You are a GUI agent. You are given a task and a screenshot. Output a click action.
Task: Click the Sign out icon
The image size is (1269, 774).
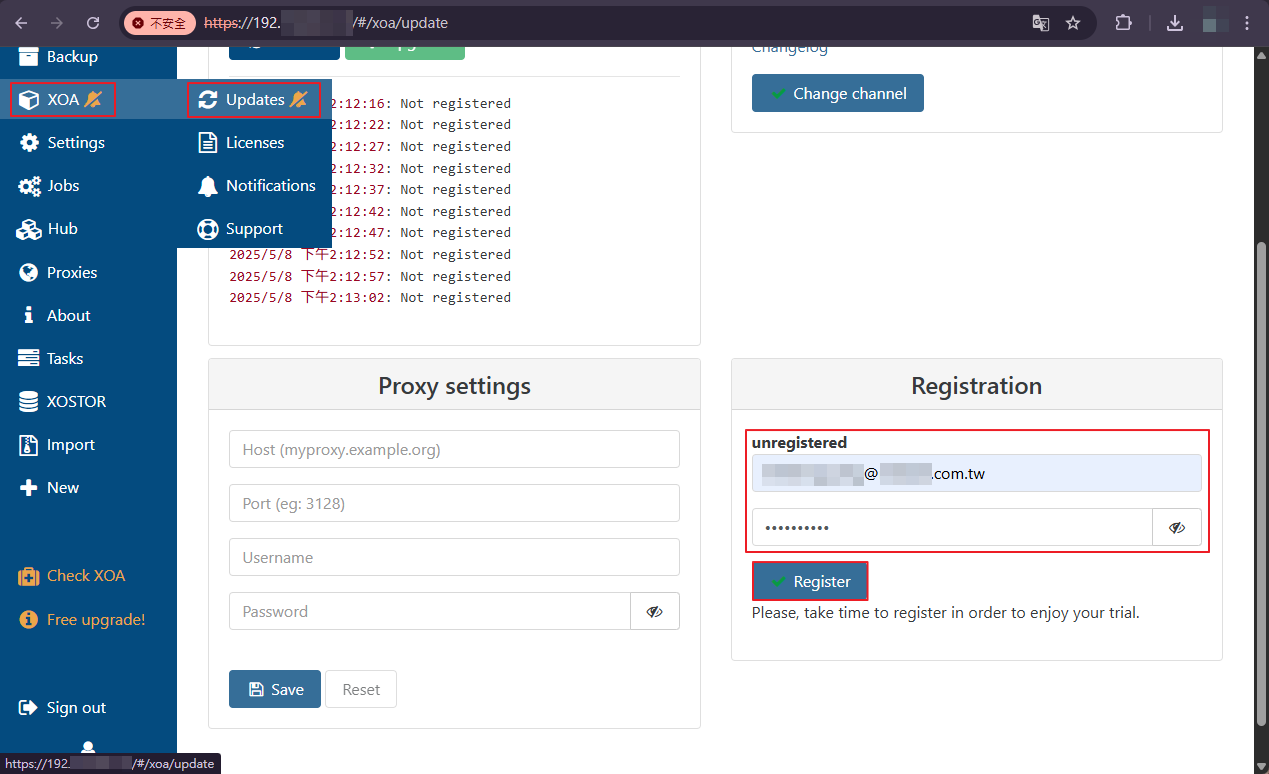coord(29,708)
